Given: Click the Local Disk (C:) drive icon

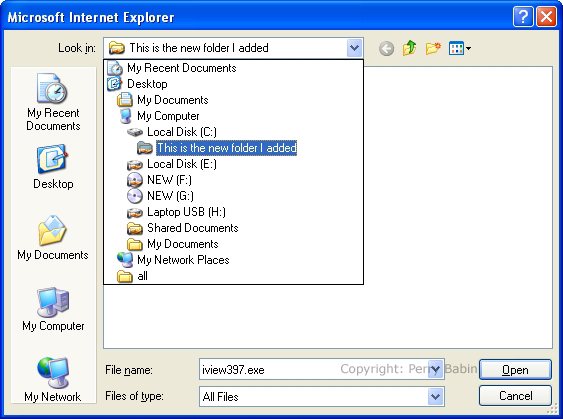Looking at the screenshot, I should point(135,132).
